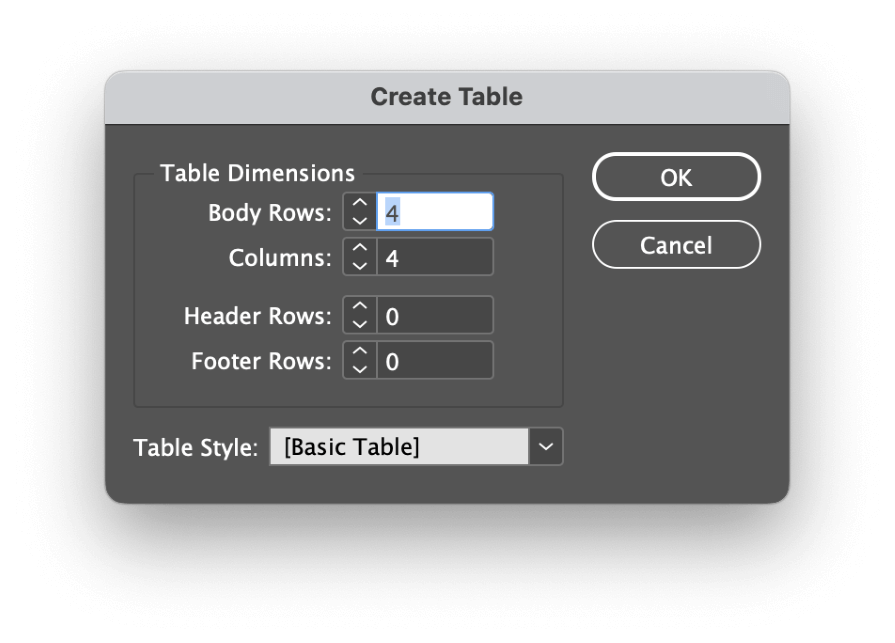
Task: Open the Table Style dropdown chevron
Action: click(546, 446)
